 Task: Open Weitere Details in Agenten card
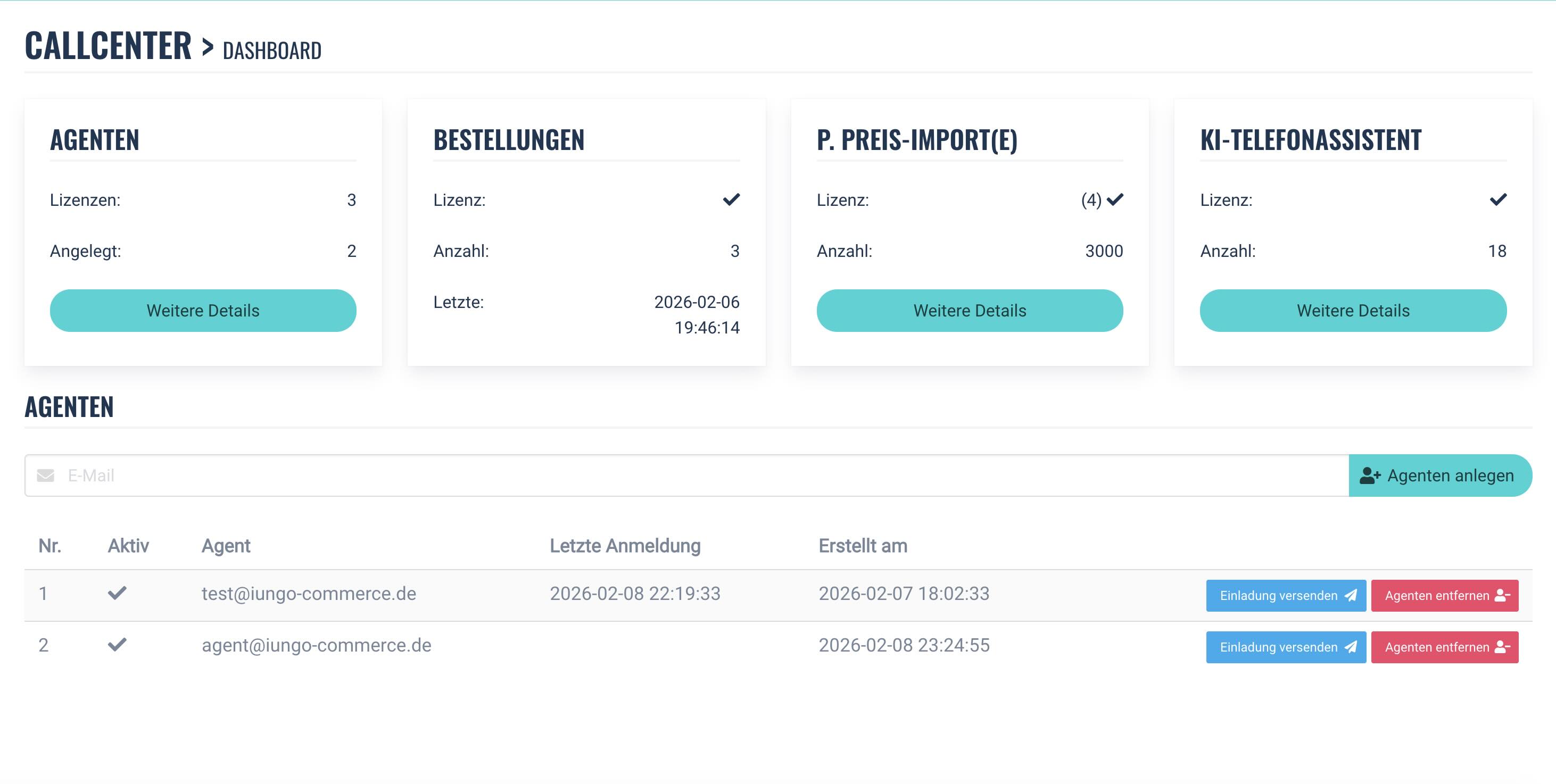pos(203,310)
